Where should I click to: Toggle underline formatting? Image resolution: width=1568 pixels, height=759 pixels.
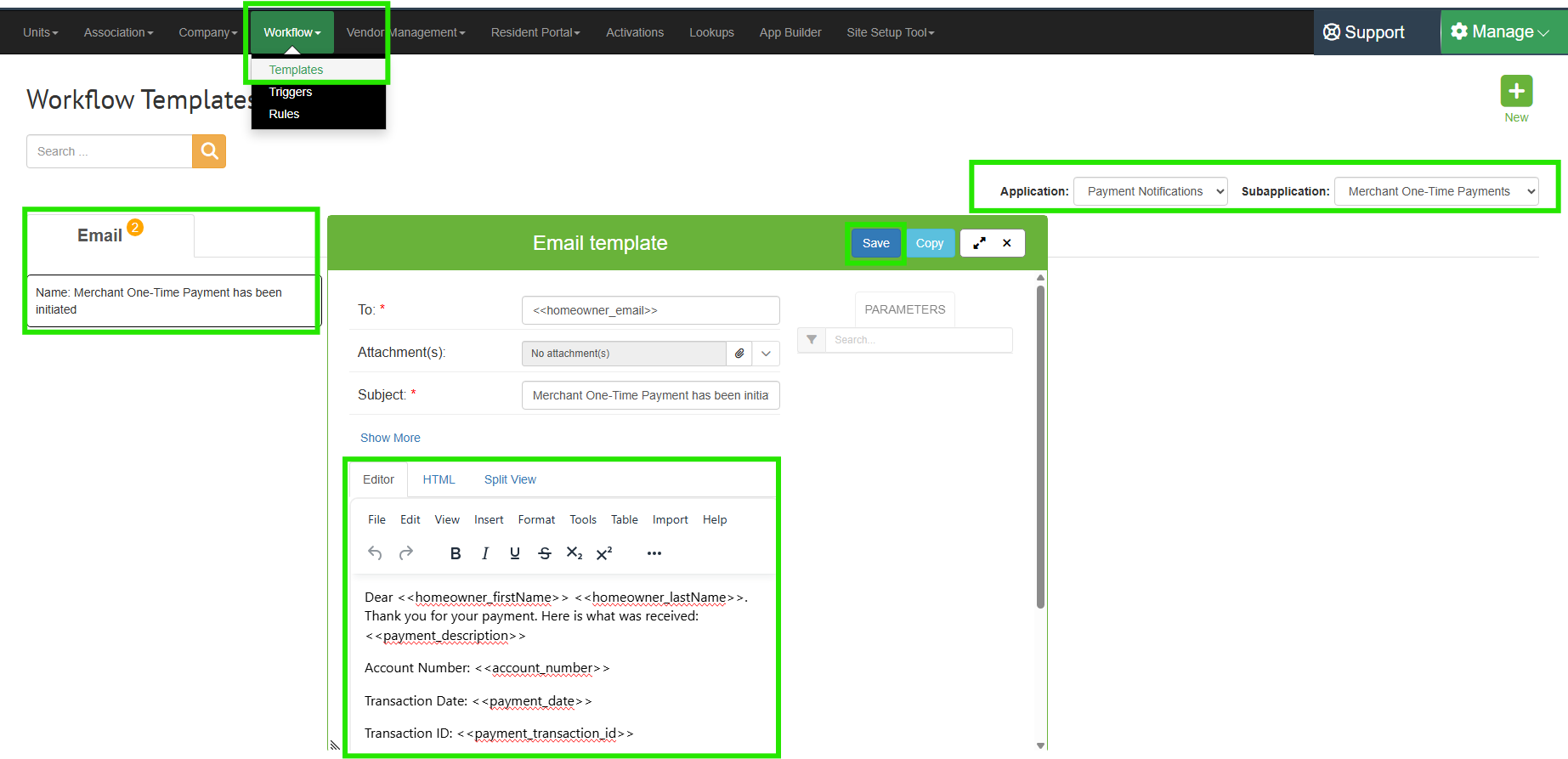pos(515,553)
